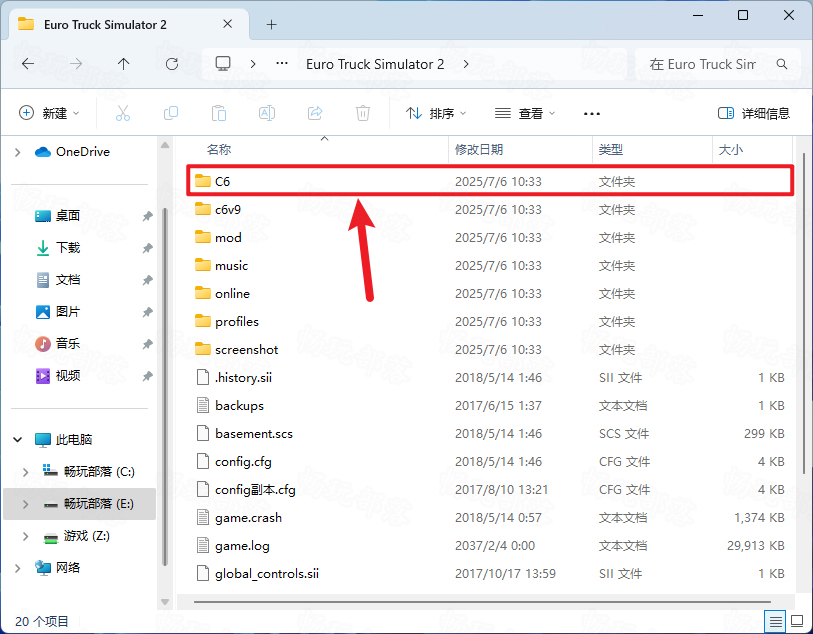Click the search magnifier icon

point(781,64)
